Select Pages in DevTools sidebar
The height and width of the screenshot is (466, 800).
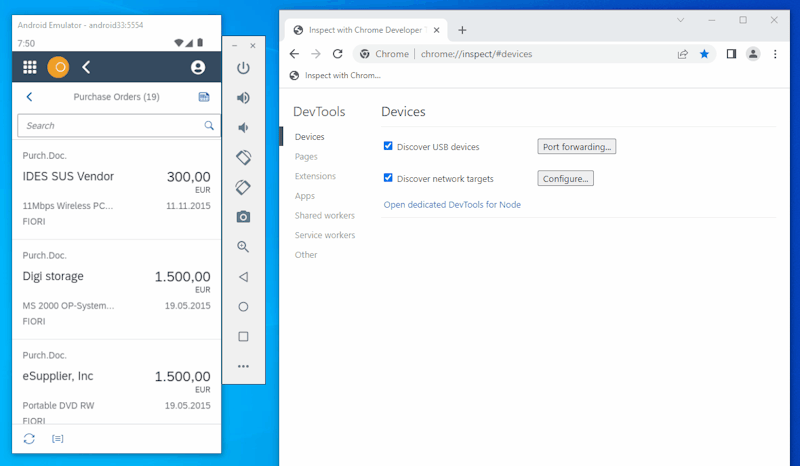click(306, 157)
